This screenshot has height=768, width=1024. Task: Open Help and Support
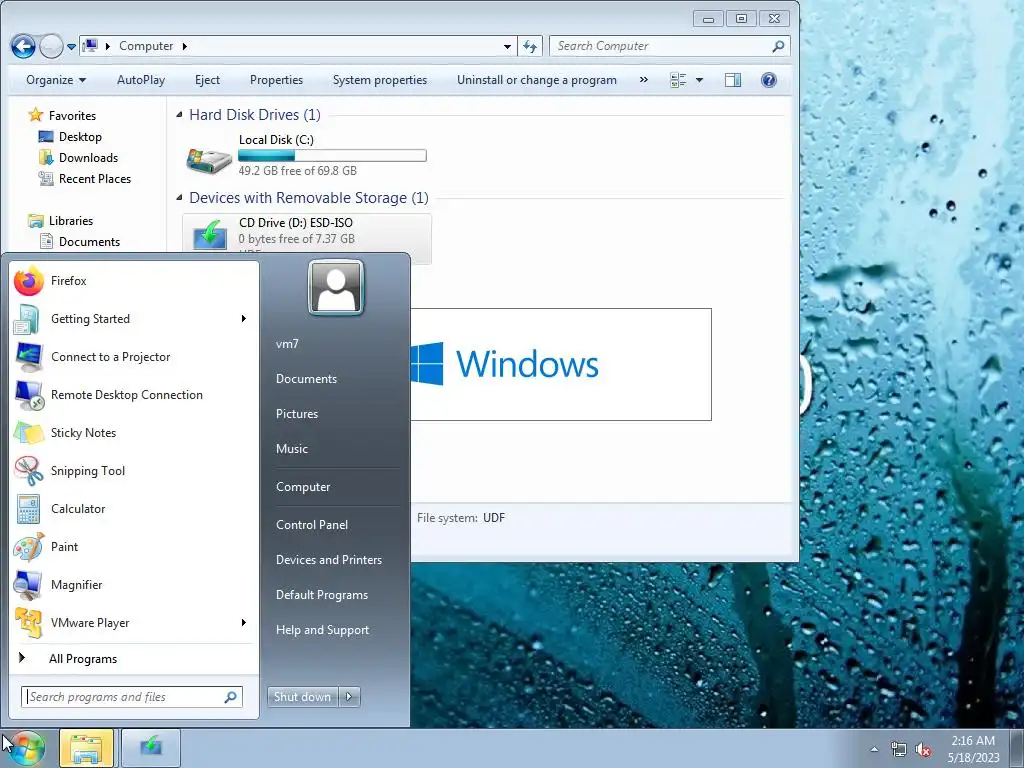323,630
